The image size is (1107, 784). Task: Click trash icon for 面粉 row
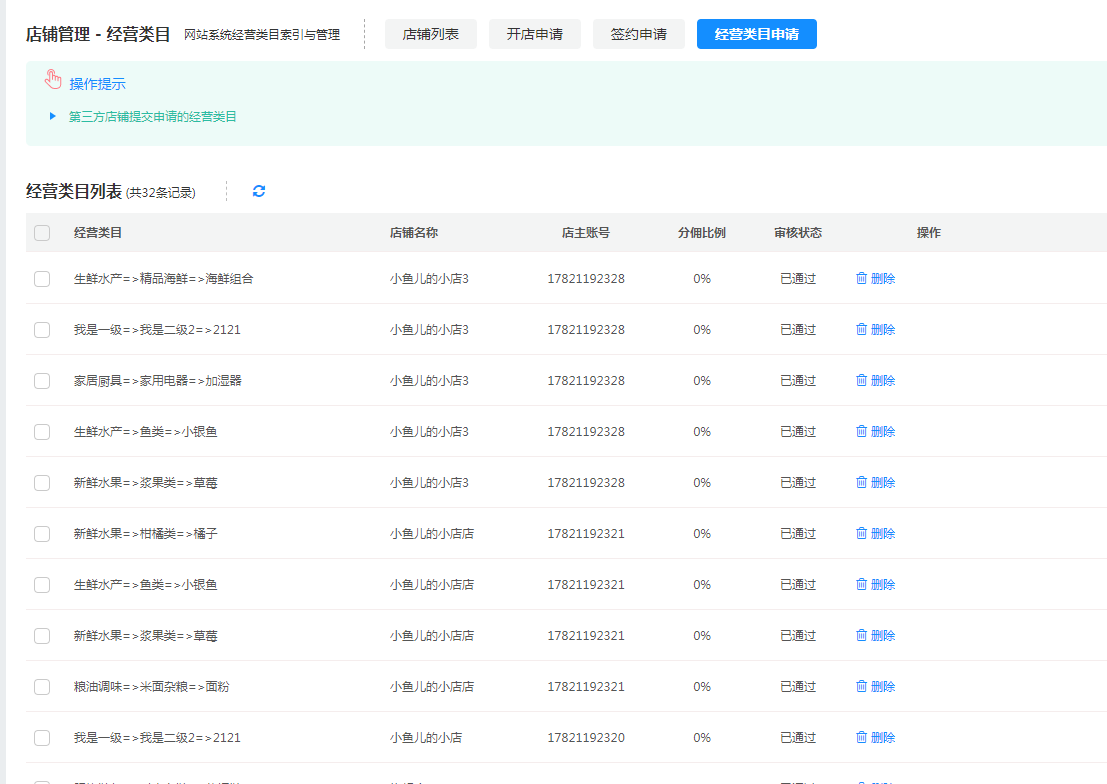click(x=861, y=686)
